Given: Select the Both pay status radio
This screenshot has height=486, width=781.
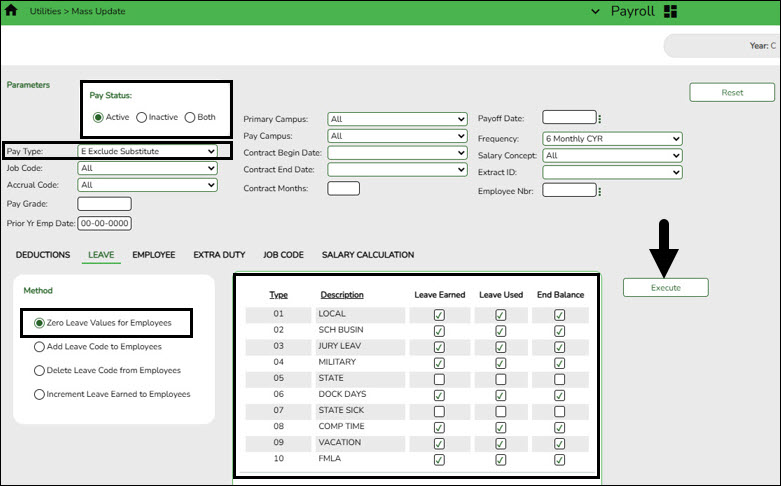Looking at the screenshot, I should [190, 118].
